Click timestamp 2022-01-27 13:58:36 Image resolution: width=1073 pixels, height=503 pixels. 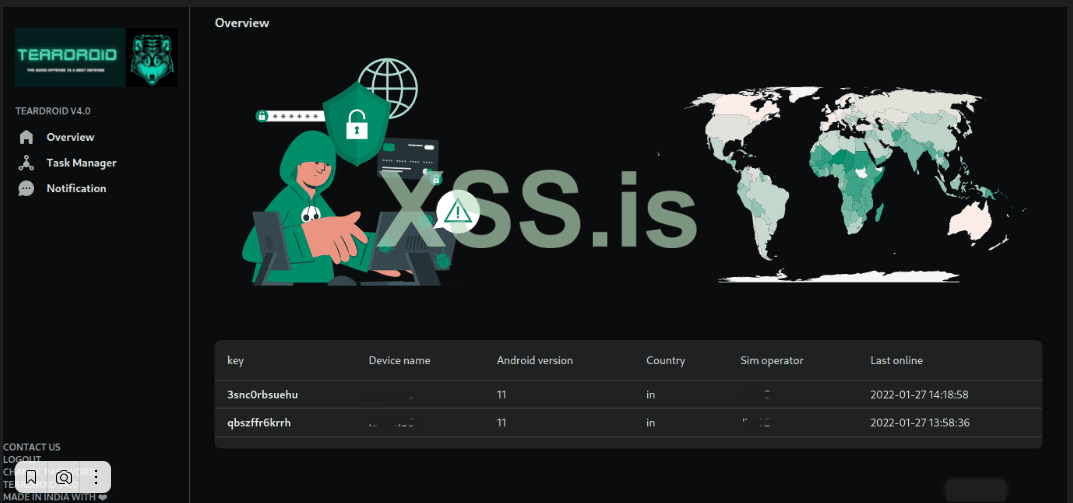[919, 423]
